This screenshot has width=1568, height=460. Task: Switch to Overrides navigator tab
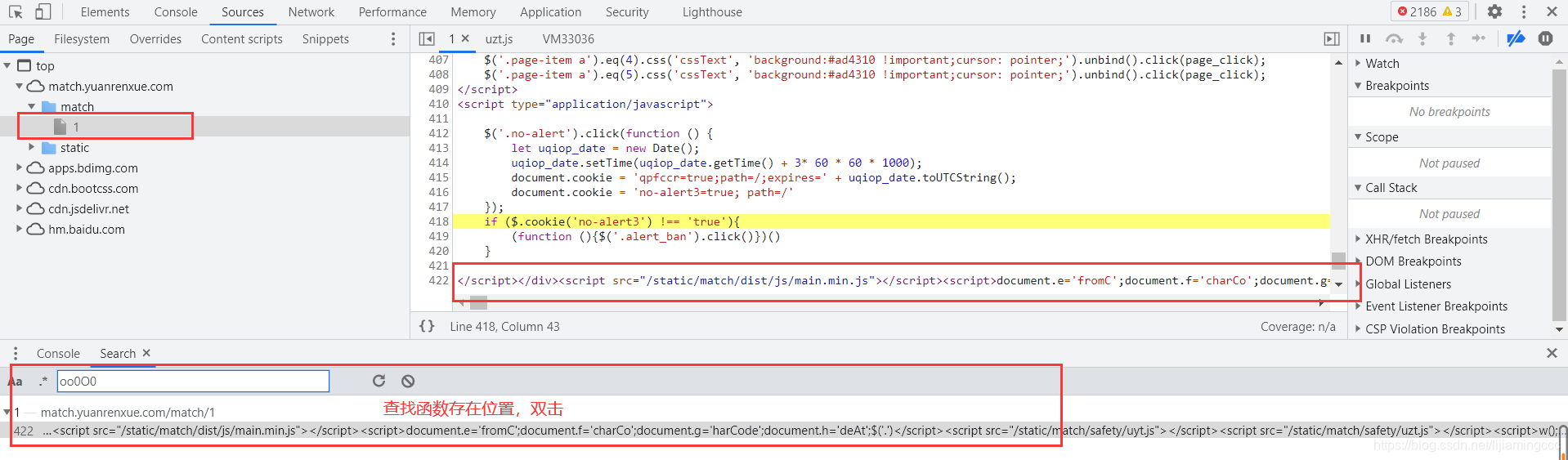click(155, 38)
